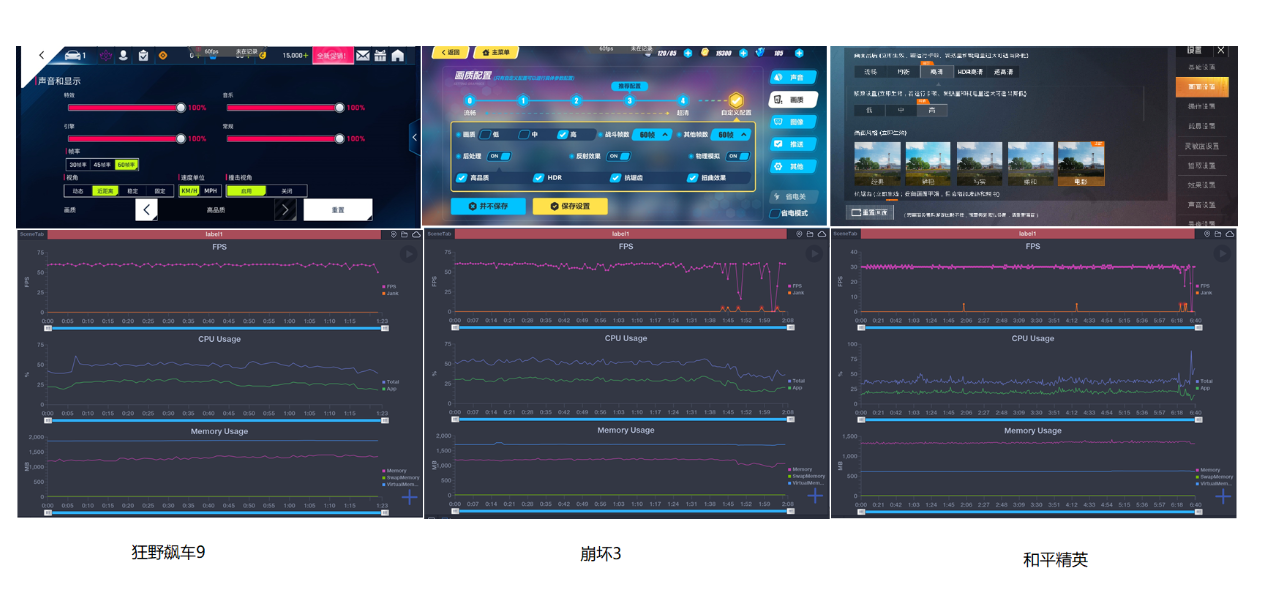Open the 战斗帧数 60帧 dropdown
1263x594 pixels.
click(650, 135)
